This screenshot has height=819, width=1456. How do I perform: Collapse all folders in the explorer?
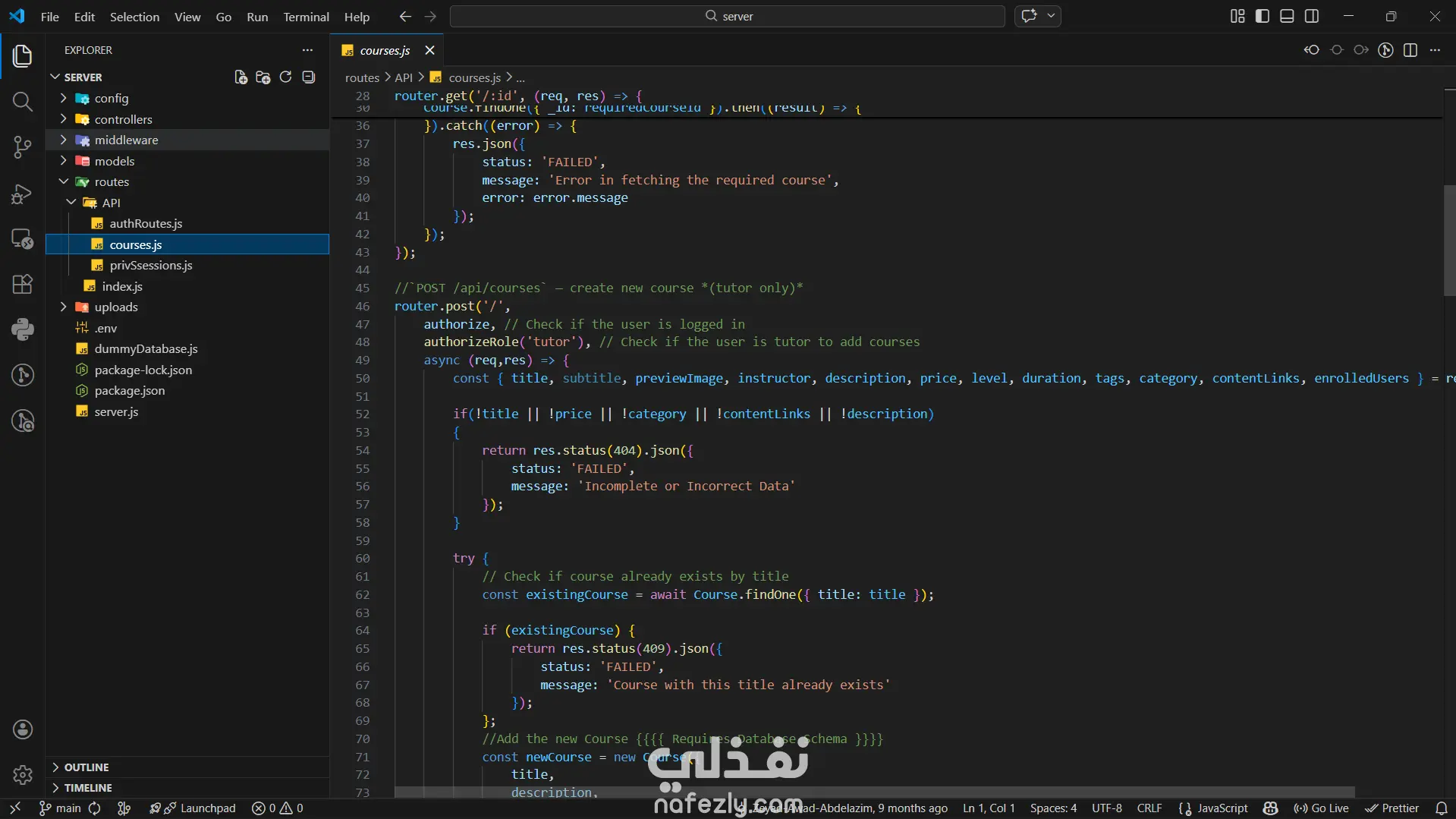(x=308, y=77)
